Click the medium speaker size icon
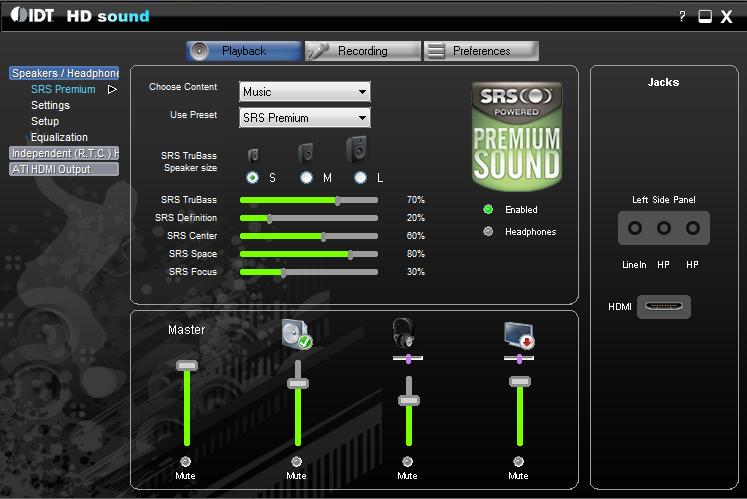 point(305,153)
